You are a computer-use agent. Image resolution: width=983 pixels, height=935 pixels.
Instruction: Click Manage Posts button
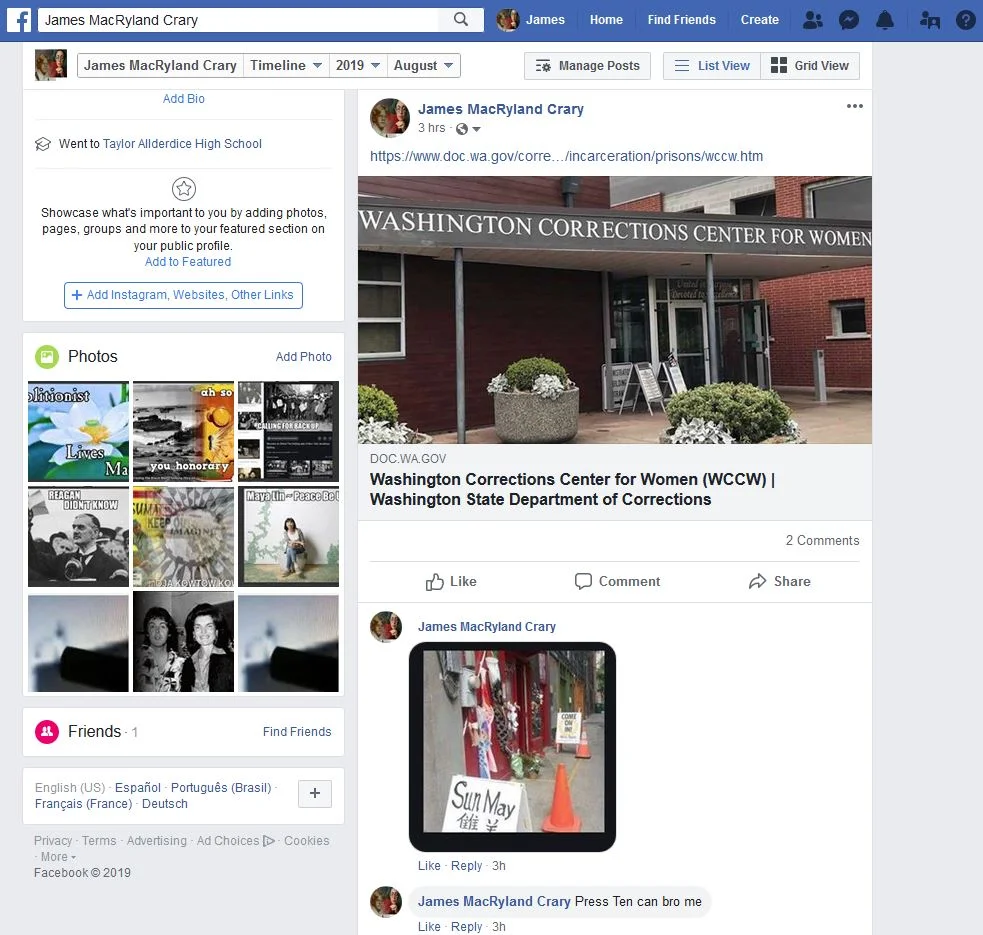[x=587, y=65]
